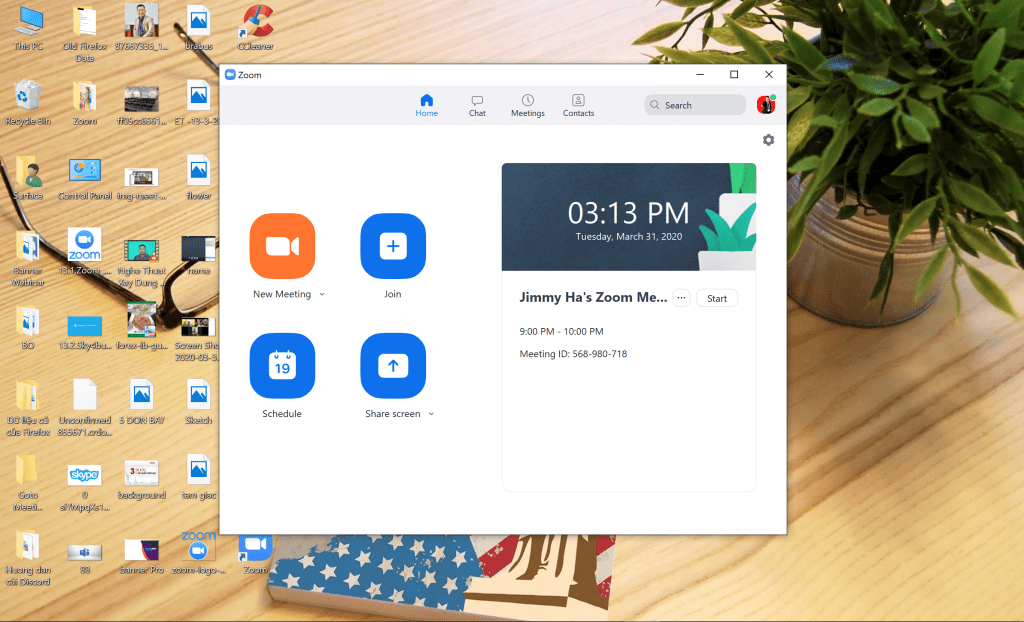Open the meeting more options ellipsis
The width and height of the screenshot is (1024, 622).
681,298
